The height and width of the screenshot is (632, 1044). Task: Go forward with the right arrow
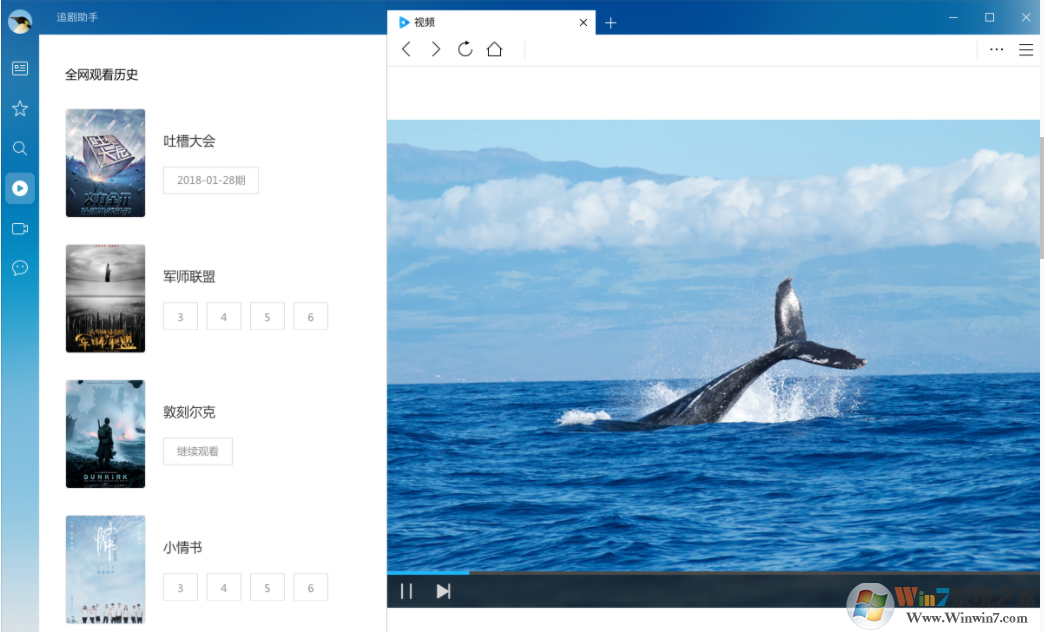point(435,49)
